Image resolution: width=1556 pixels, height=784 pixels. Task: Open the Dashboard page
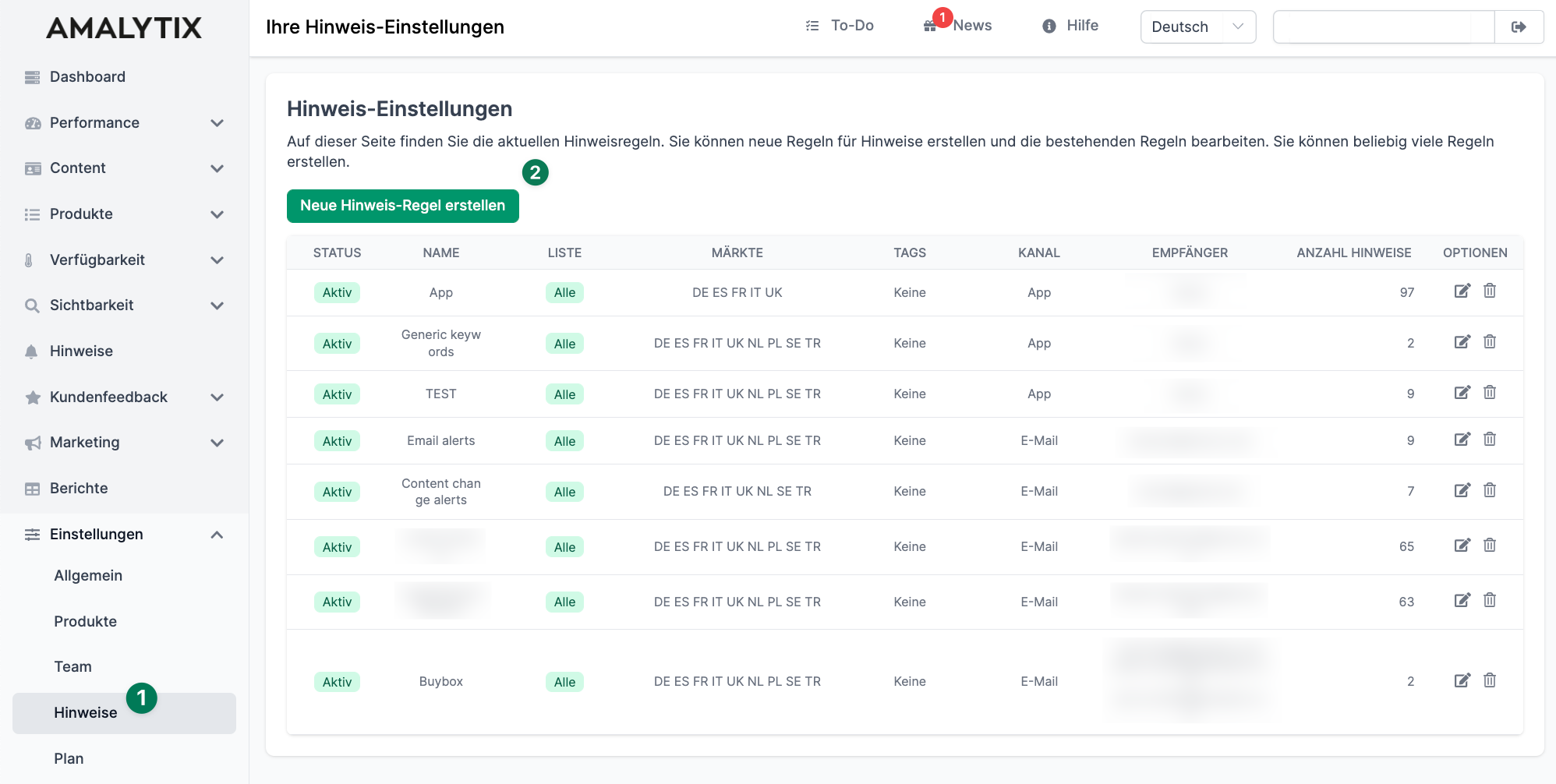87,77
